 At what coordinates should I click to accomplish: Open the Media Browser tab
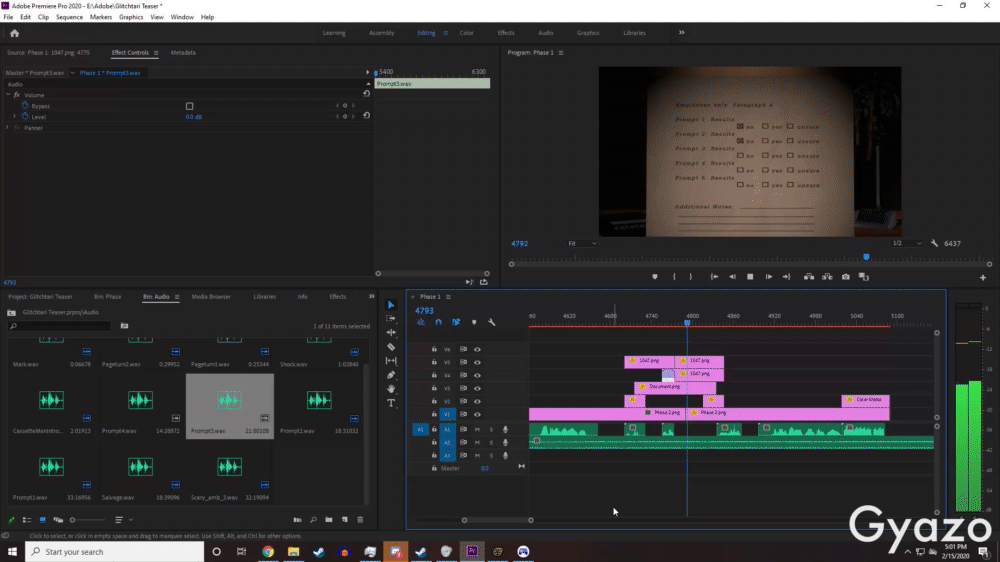click(x=211, y=297)
